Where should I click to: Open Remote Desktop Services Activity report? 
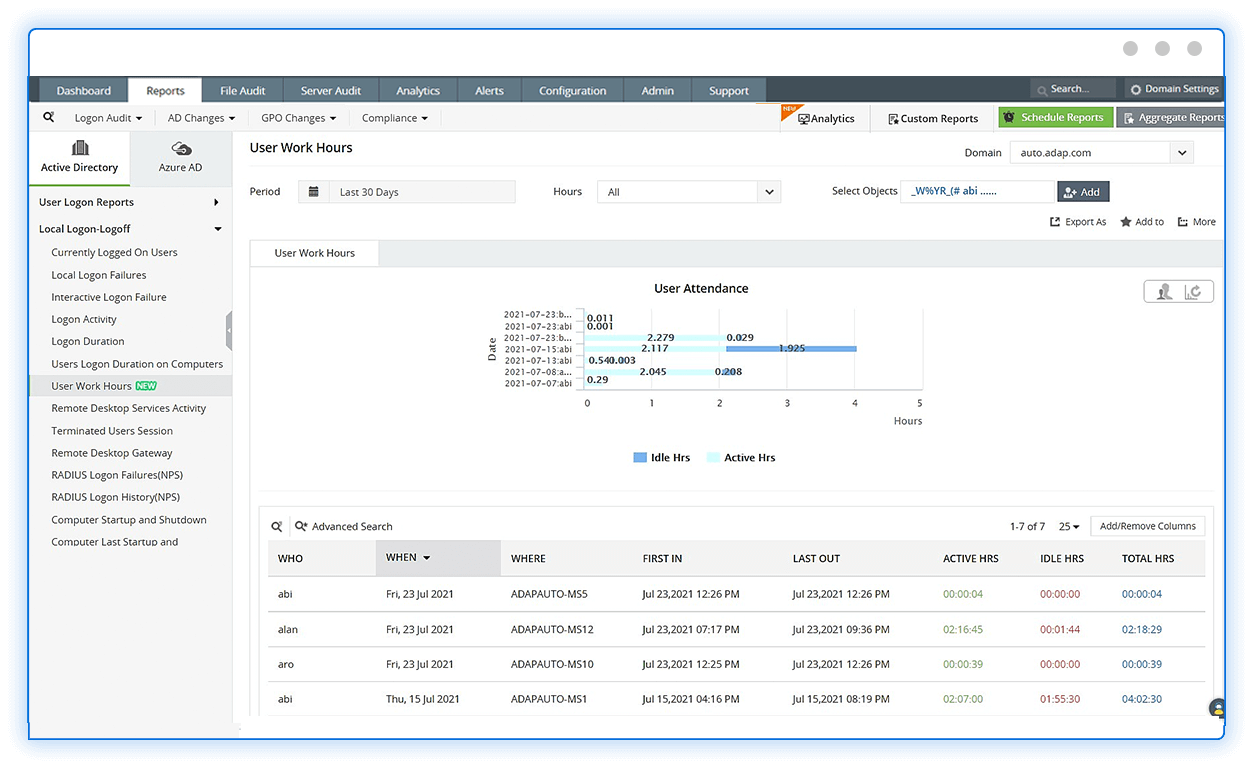tap(129, 408)
